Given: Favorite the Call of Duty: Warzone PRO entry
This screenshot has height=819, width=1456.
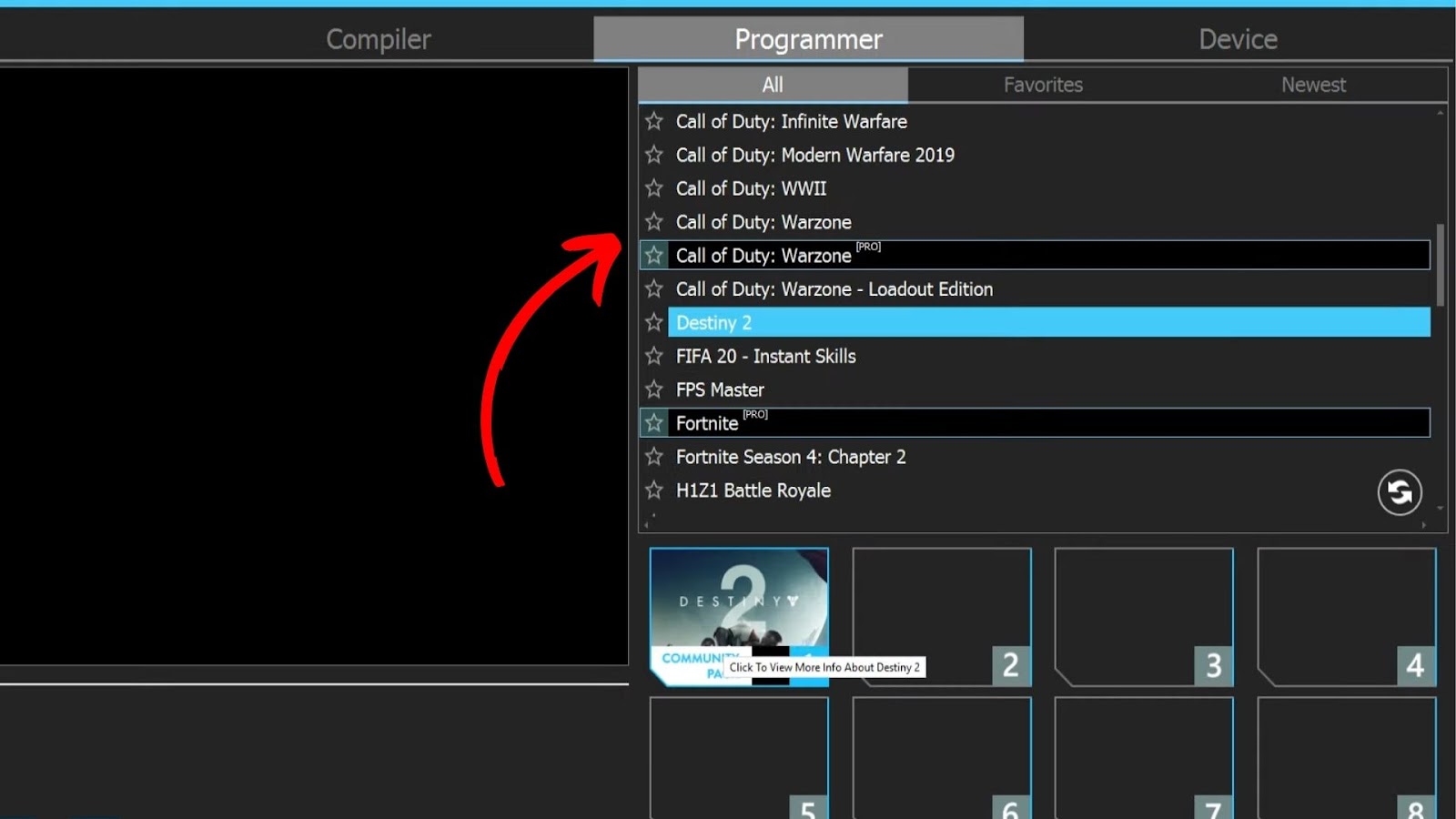Looking at the screenshot, I should pyautogui.click(x=654, y=256).
